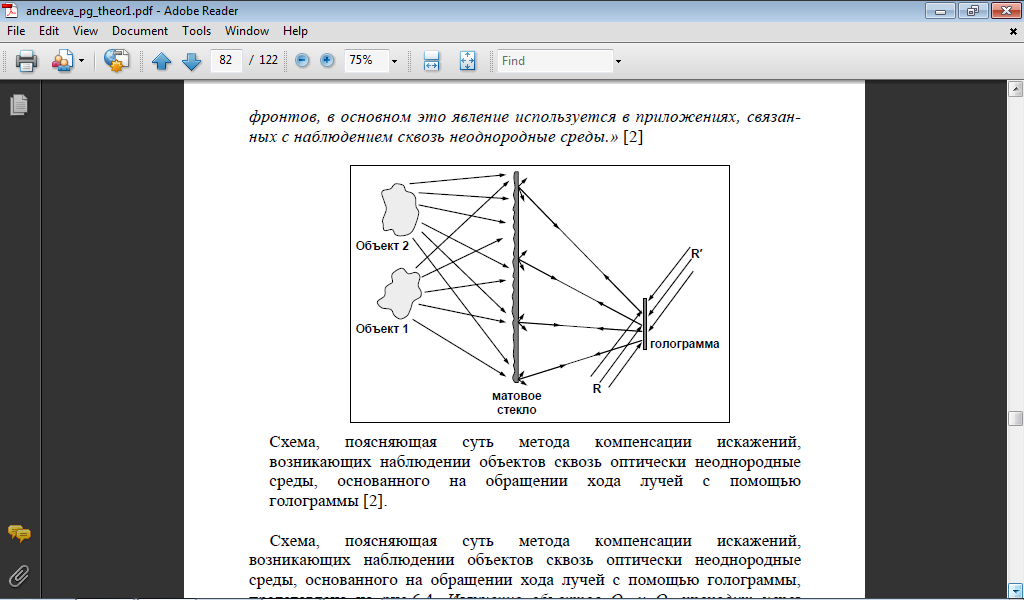Click the fit width scrolling icon
Image resolution: width=1024 pixels, height=600 pixels.
[x=431, y=61]
